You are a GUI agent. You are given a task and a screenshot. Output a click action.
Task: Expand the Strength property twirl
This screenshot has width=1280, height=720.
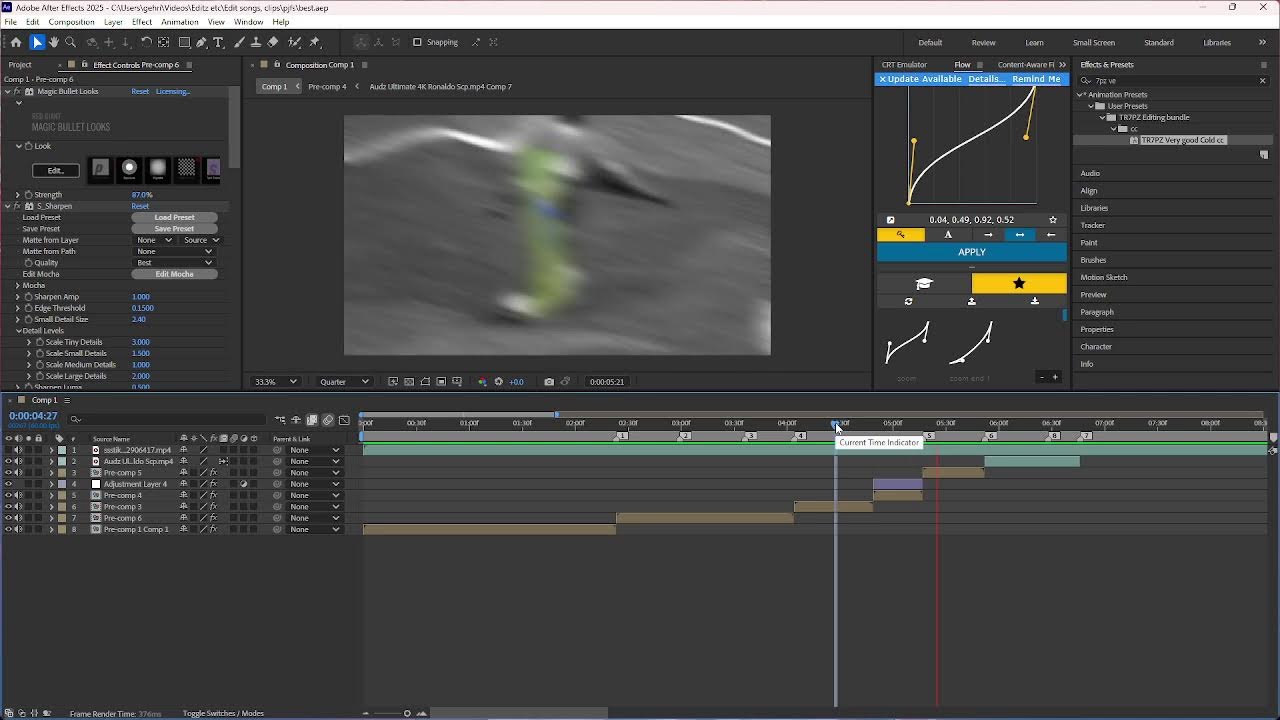(17, 195)
